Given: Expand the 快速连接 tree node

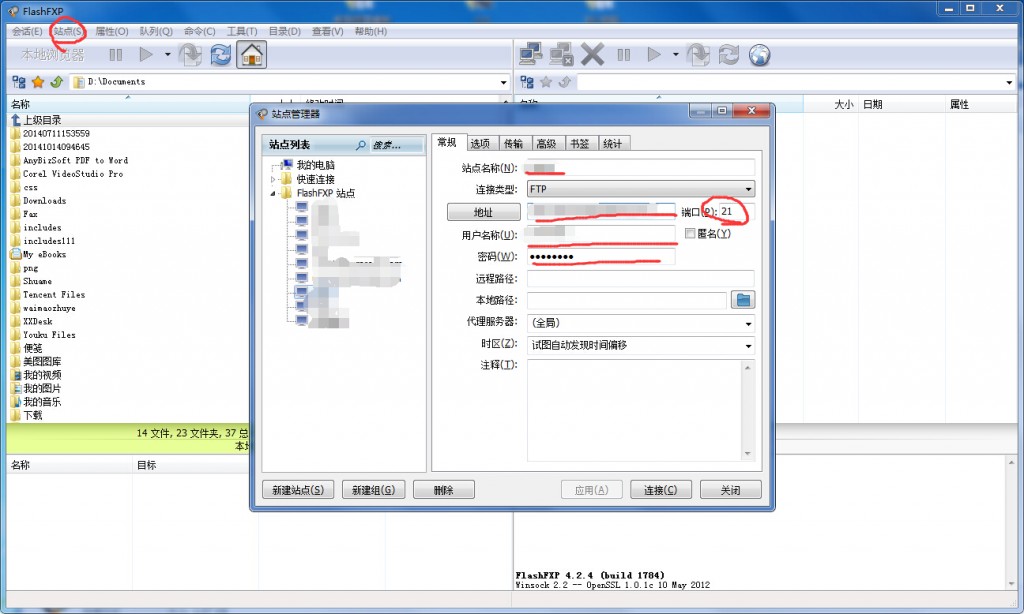Looking at the screenshot, I should click(x=274, y=180).
